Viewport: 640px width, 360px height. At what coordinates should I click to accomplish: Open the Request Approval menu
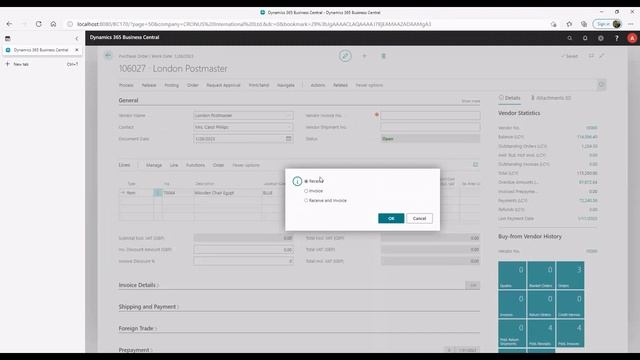pos(223,85)
